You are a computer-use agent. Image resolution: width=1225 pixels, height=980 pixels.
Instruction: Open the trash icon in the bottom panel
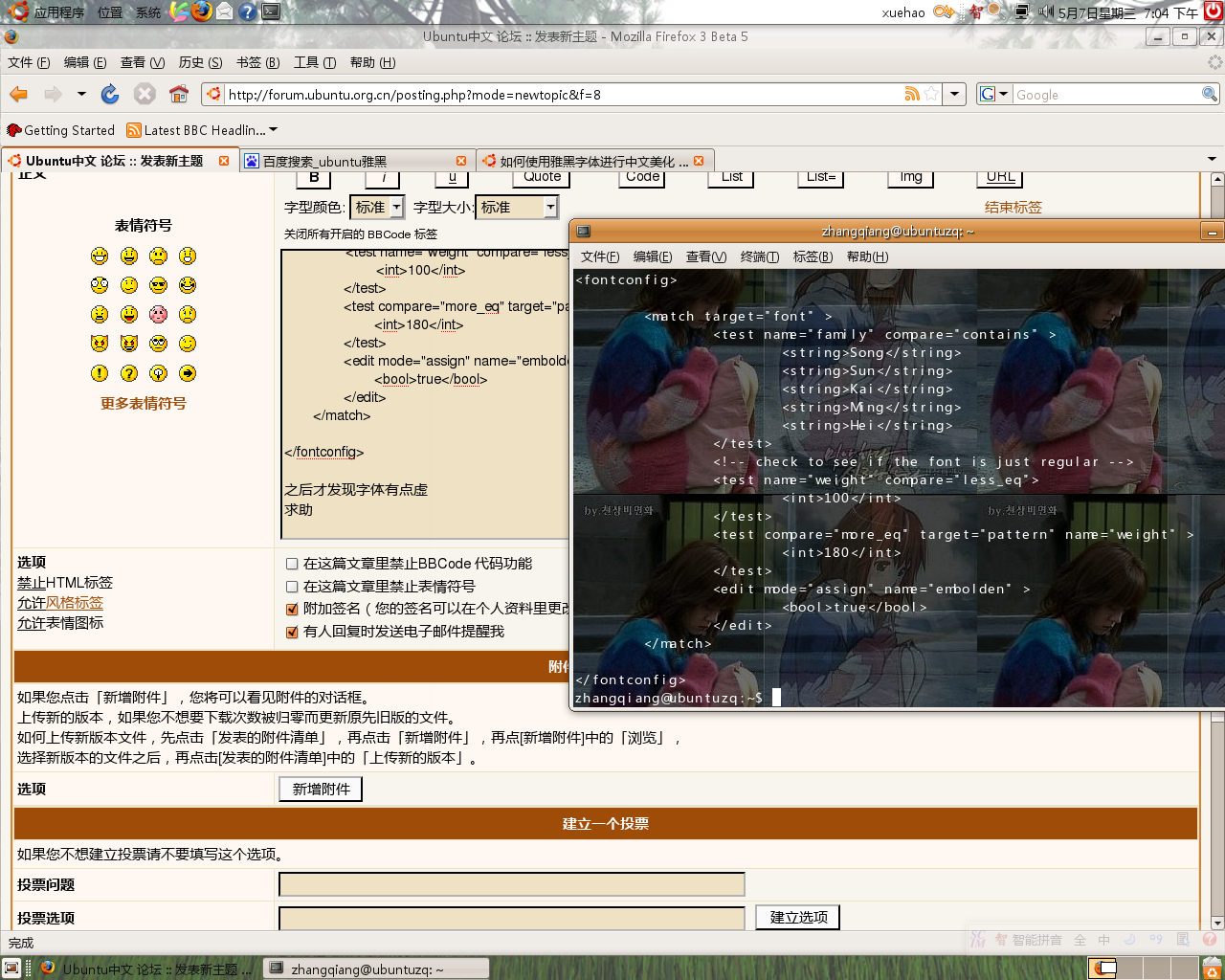click(x=1211, y=968)
